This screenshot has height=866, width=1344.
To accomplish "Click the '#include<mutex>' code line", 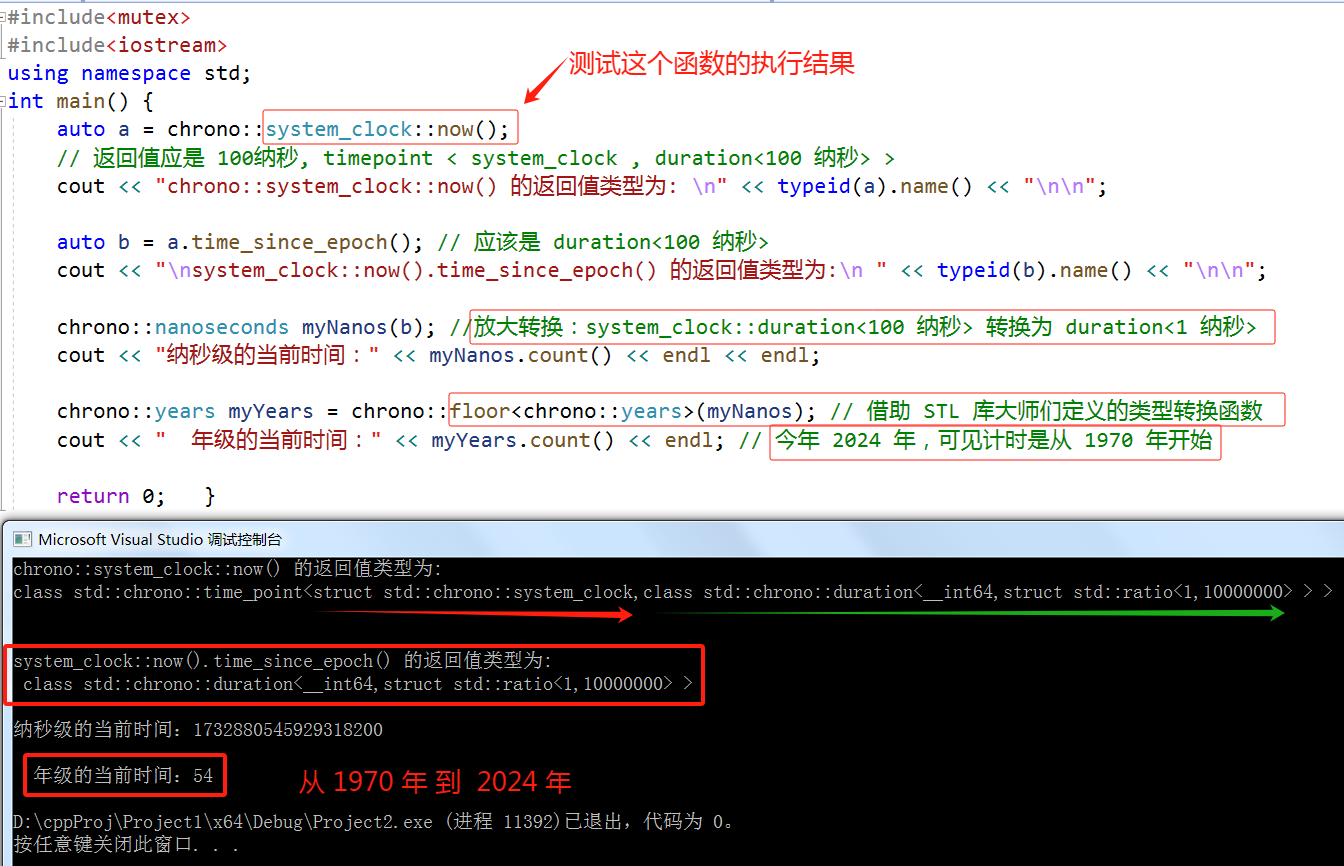I will tap(99, 17).
